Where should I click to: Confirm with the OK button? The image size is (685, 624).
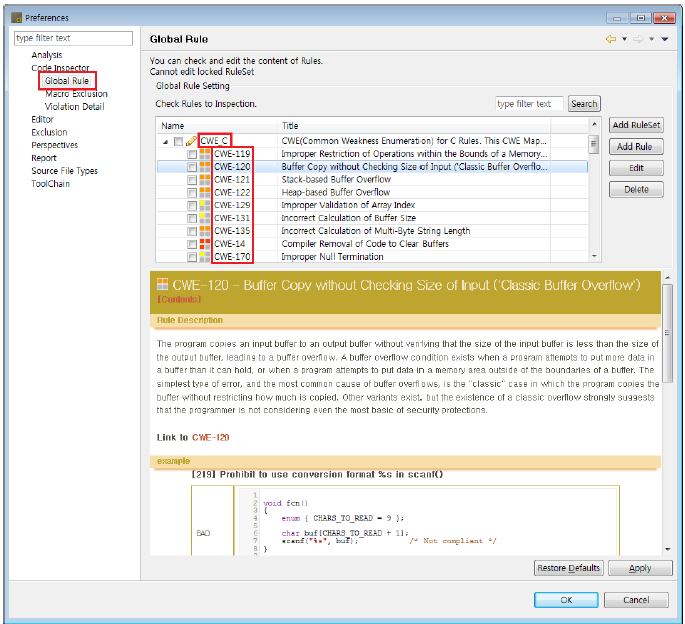(x=566, y=600)
